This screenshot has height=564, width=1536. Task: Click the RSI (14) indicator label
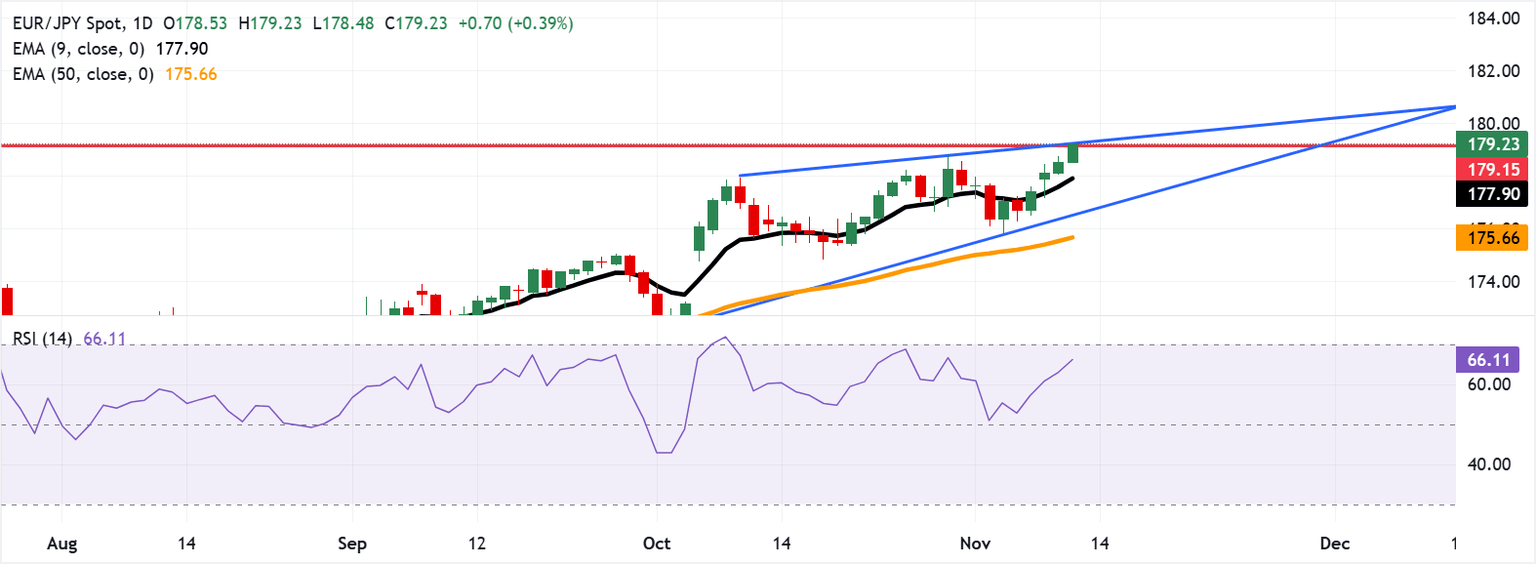(x=43, y=340)
